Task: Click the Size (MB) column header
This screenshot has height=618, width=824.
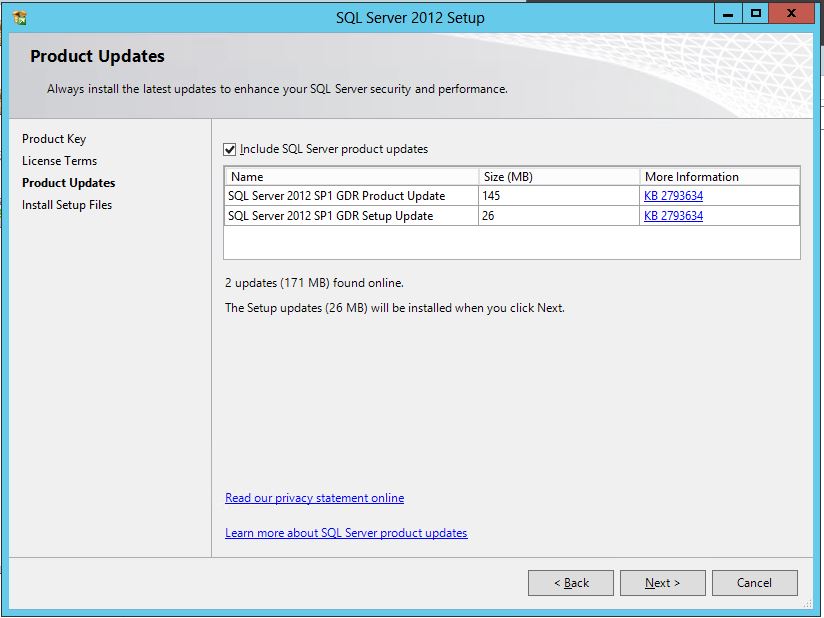Action: coord(559,177)
